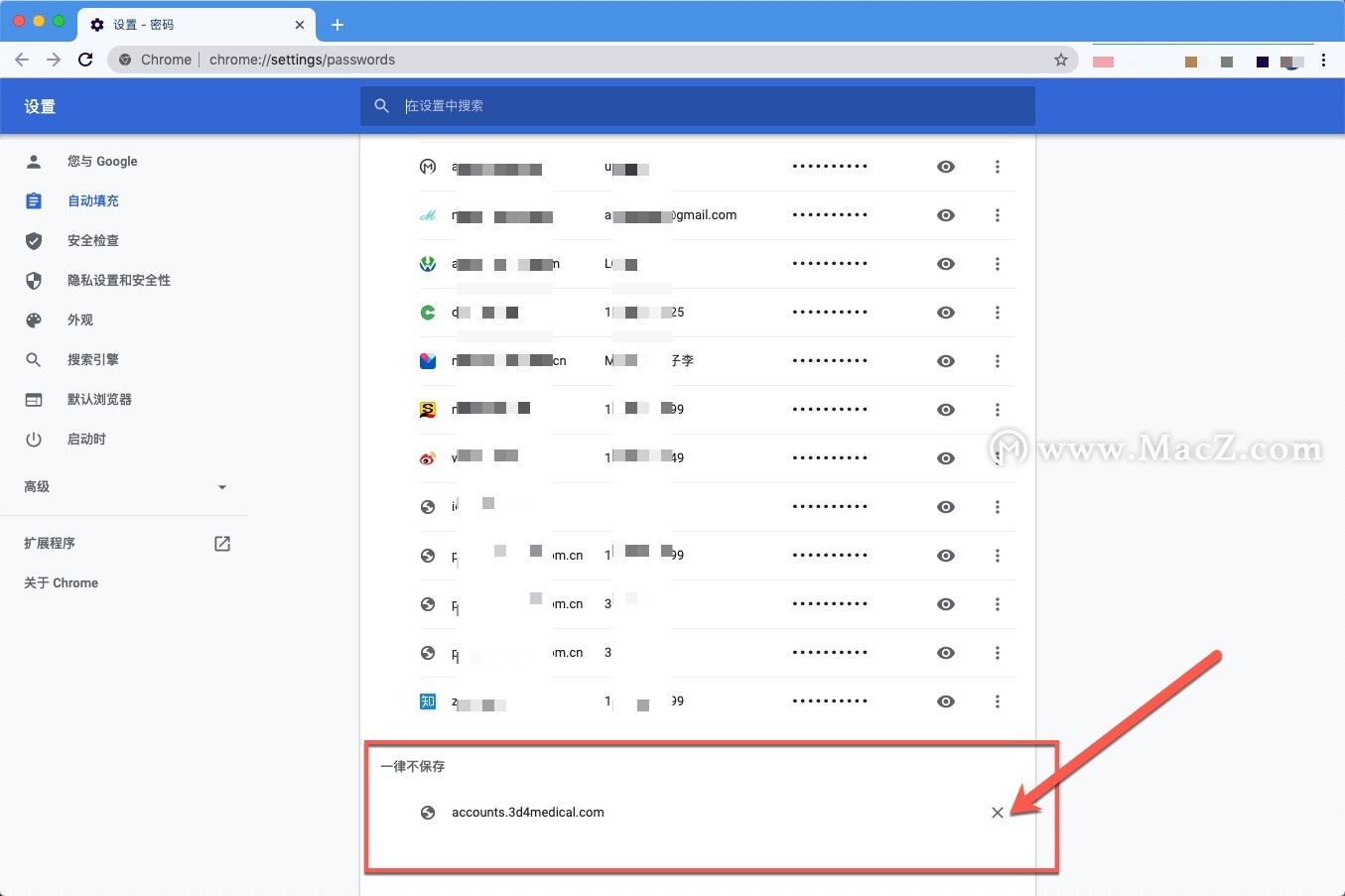Close the 设置 - 密码 tab

pos(300,25)
